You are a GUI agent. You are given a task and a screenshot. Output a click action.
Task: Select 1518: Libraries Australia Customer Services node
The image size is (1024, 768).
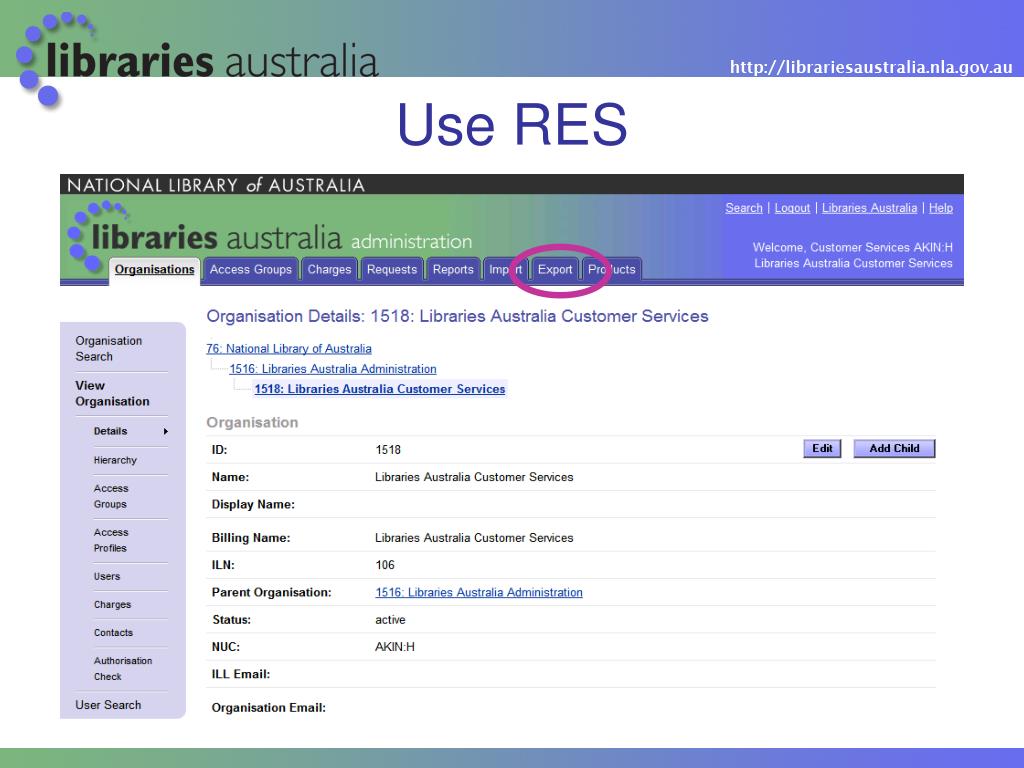[x=380, y=389]
